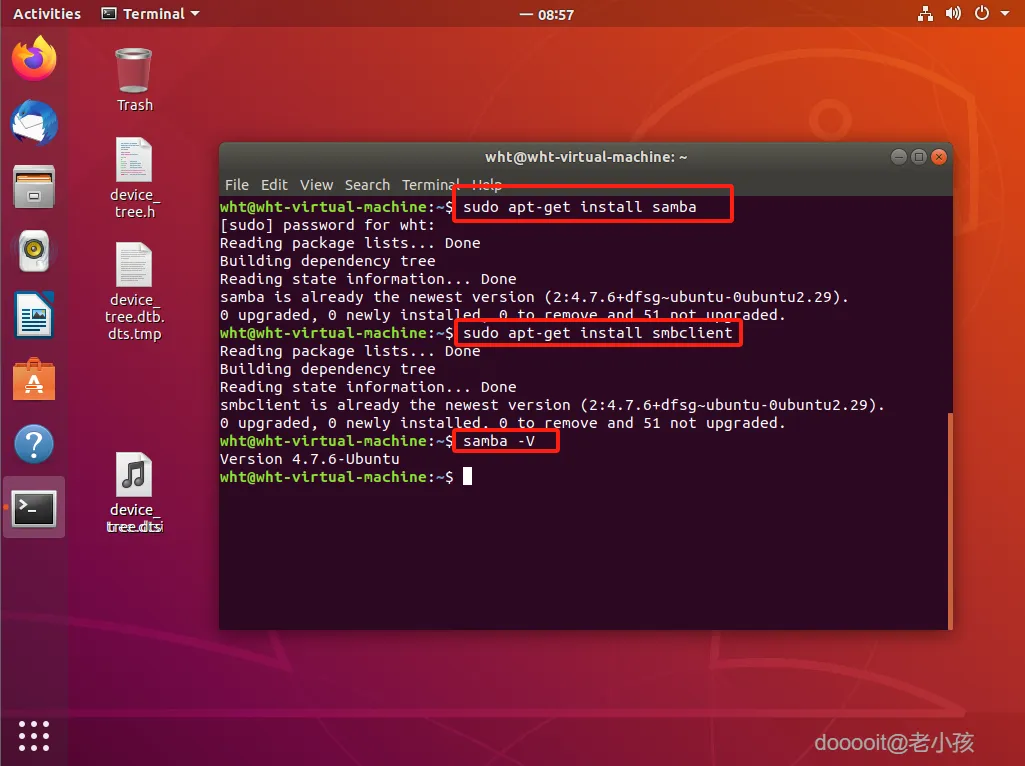Select device_tree.dtsi music-note file icon

tap(134, 493)
